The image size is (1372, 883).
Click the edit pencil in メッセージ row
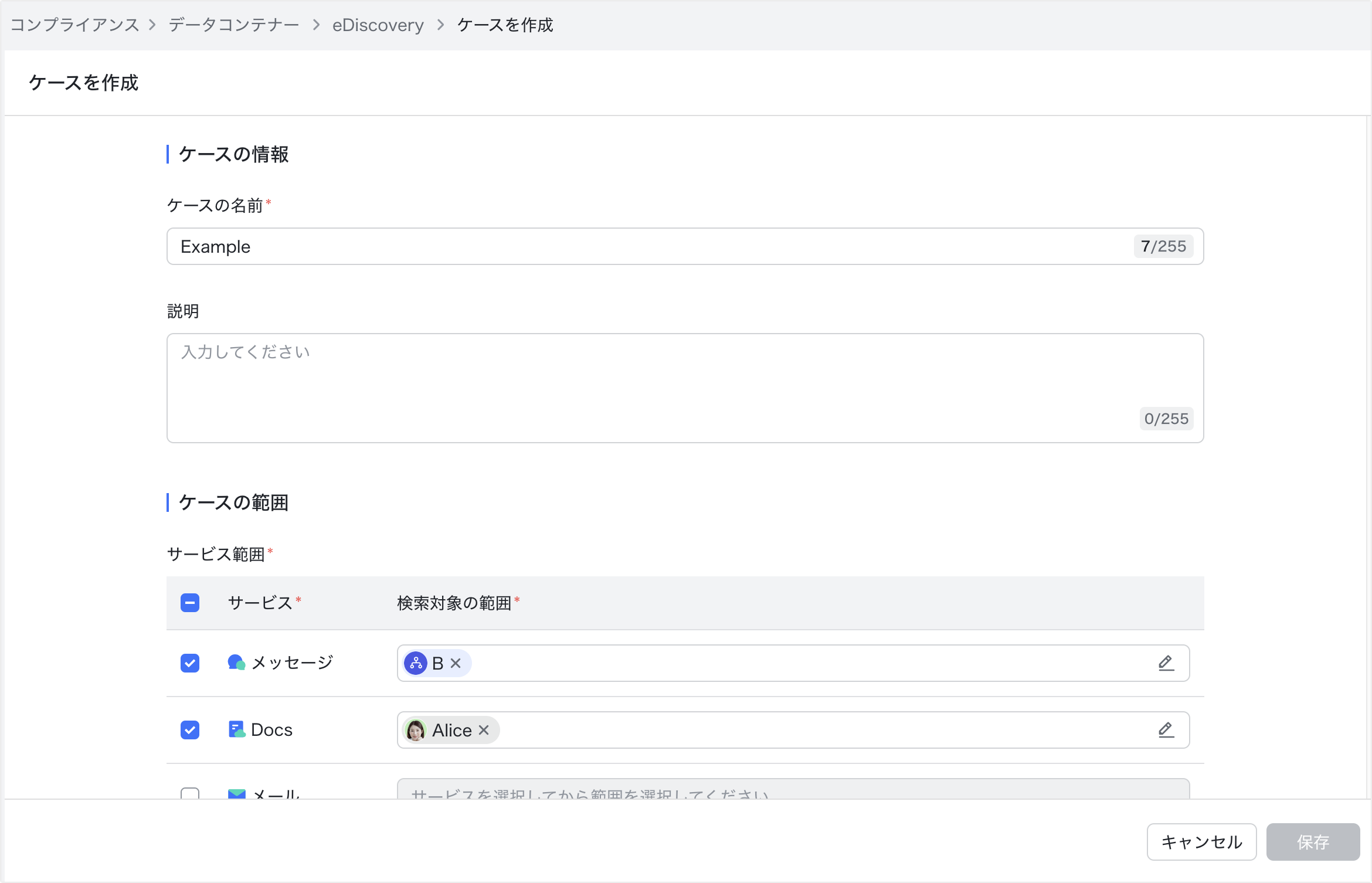click(1166, 663)
